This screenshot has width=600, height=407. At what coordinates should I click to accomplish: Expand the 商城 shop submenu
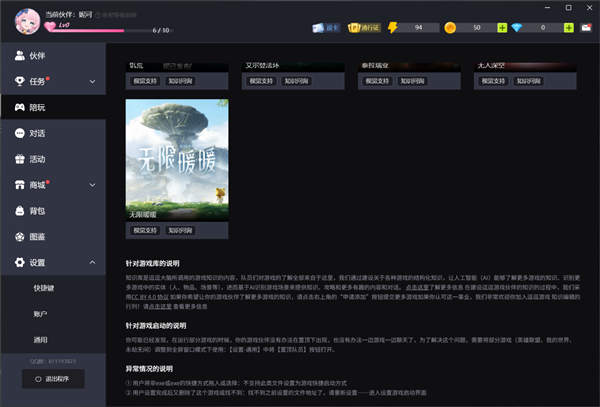(92, 185)
